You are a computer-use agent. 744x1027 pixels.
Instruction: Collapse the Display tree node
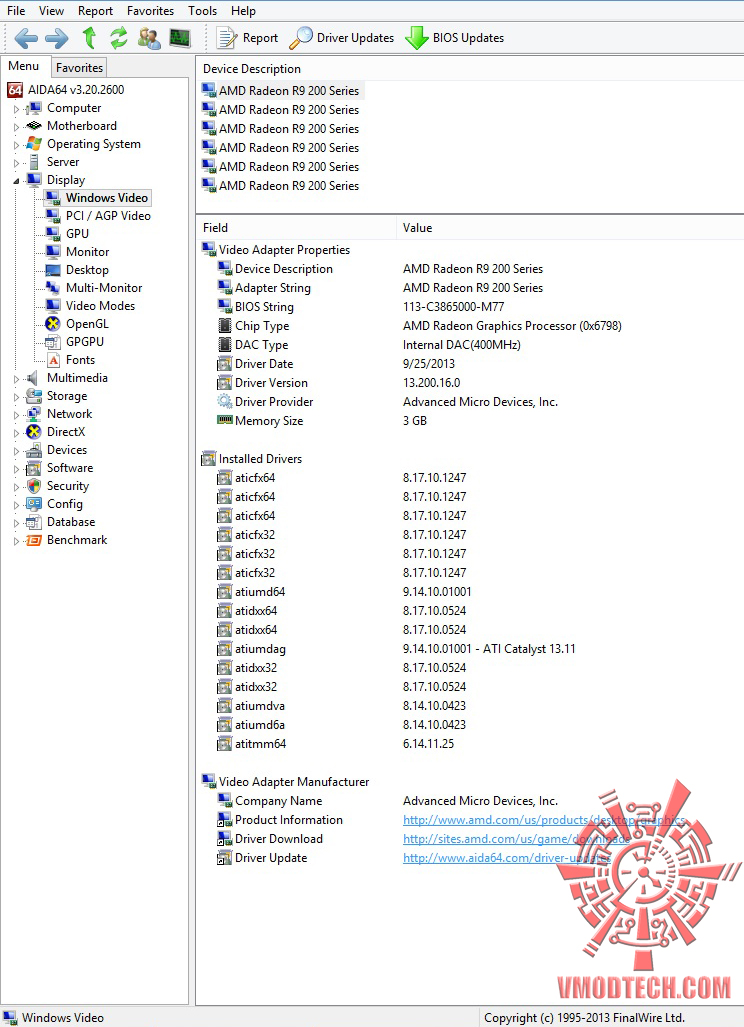tap(16, 181)
